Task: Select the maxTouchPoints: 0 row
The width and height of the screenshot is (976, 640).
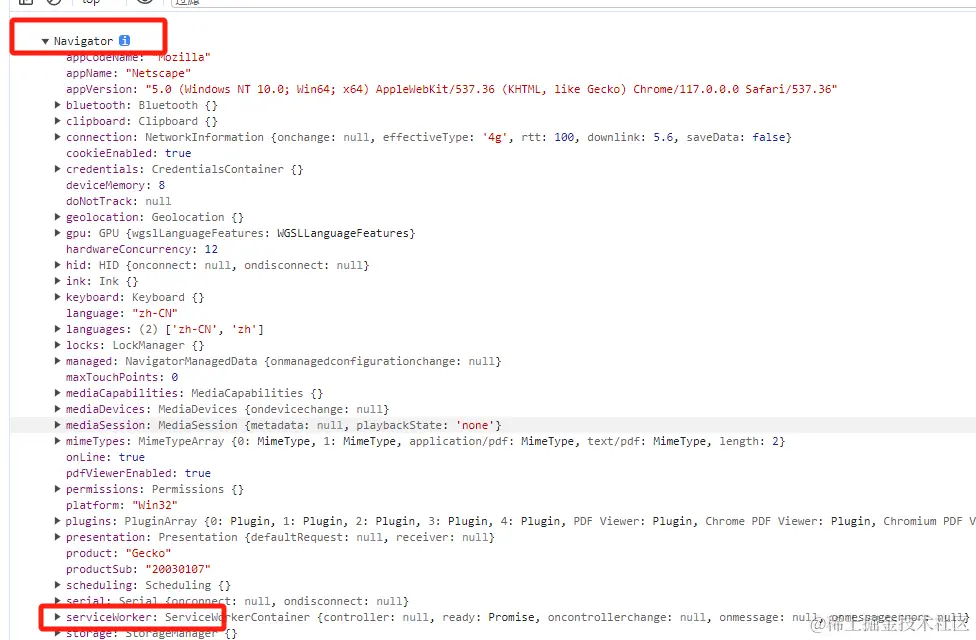Action: (x=122, y=377)
